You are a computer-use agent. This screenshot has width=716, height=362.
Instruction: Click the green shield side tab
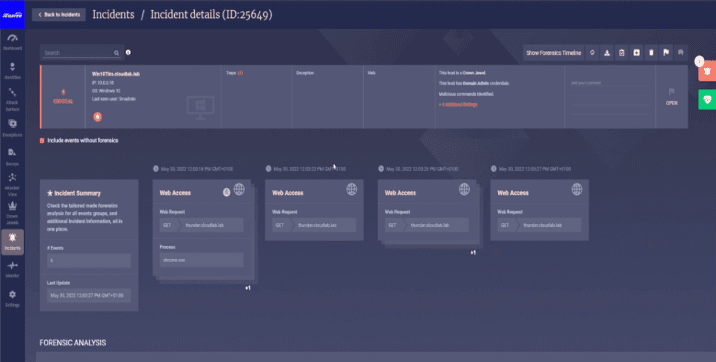click(x=707, y=100)
